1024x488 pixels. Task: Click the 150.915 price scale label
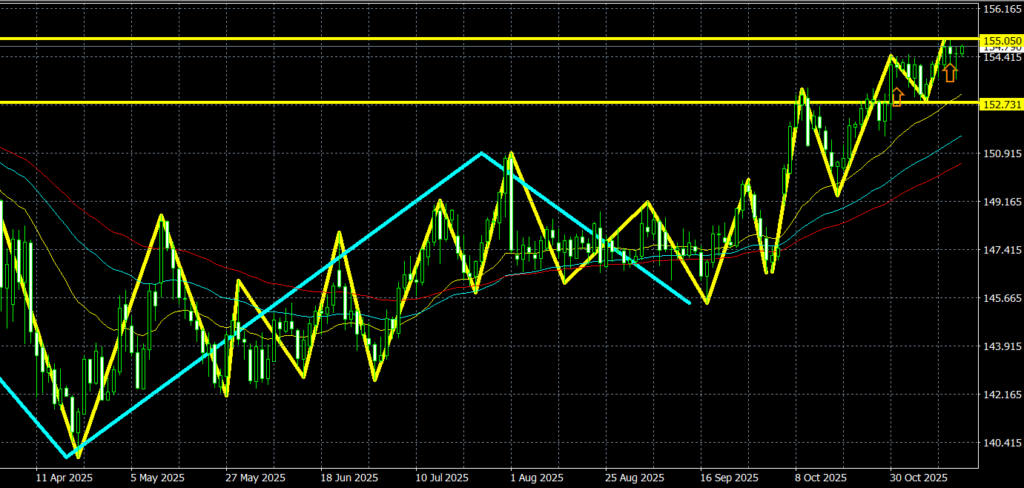[x=1001, y=154]
